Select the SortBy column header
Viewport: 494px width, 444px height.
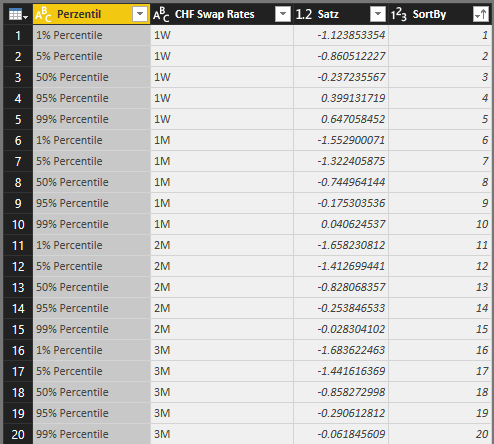(440, 14)
